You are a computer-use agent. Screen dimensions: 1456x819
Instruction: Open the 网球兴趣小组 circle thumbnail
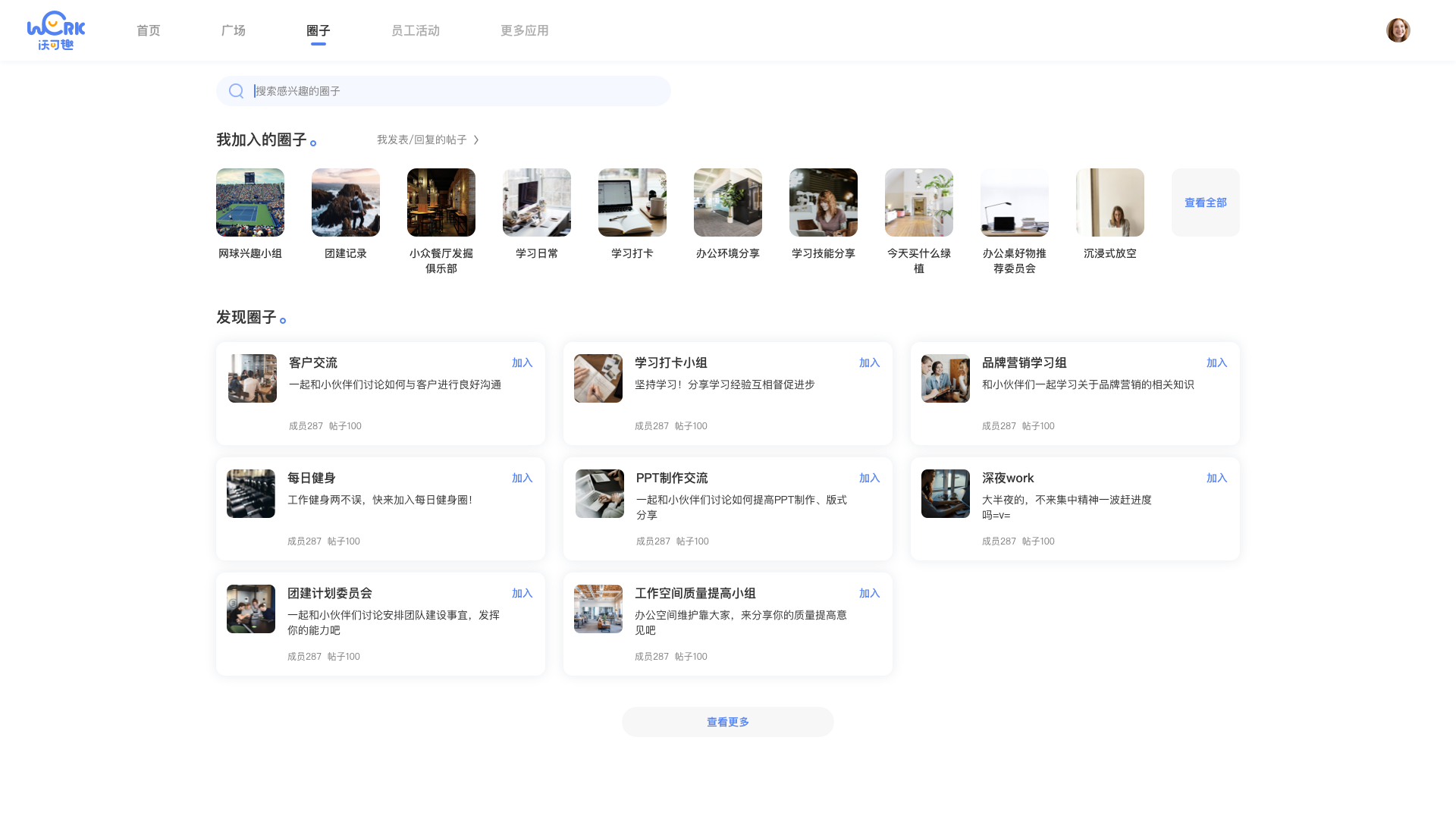[250, 202]
